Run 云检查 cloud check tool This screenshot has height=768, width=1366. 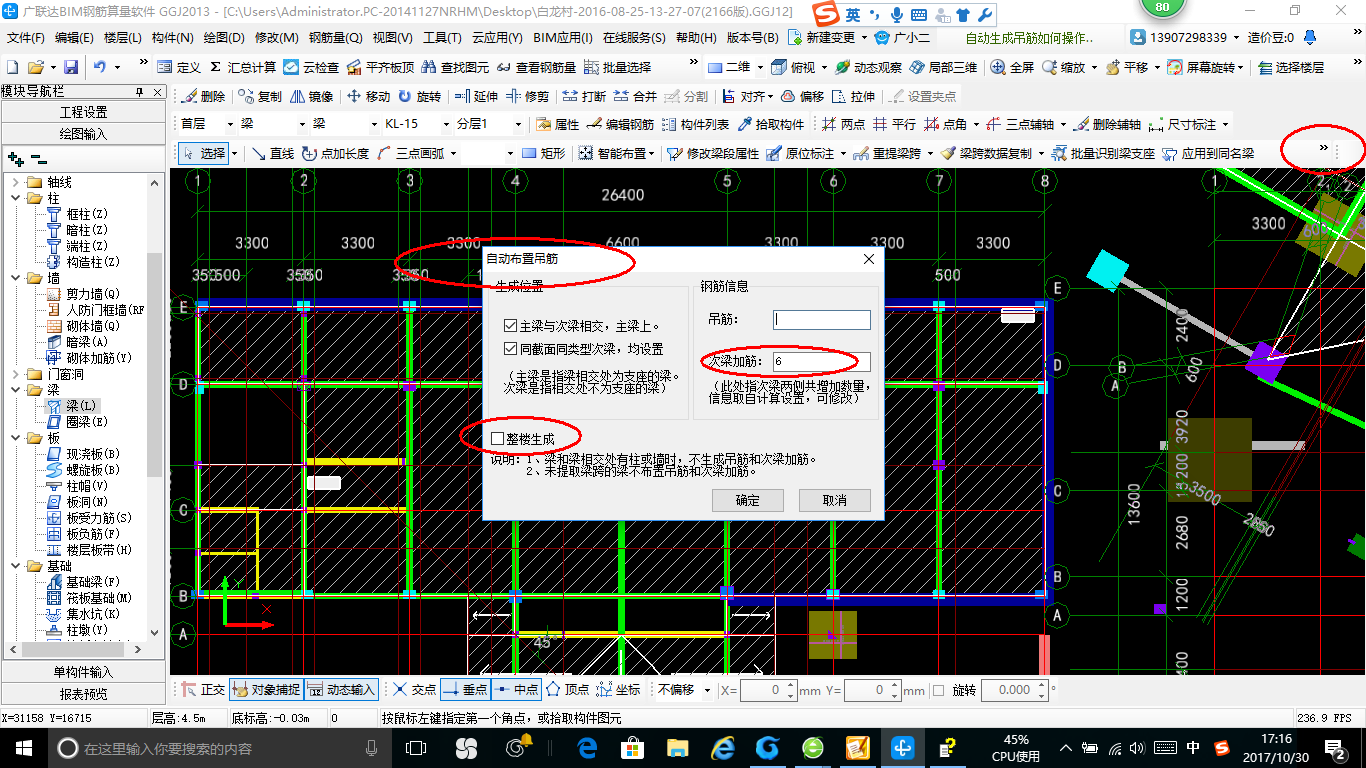[x=311, y=67]
